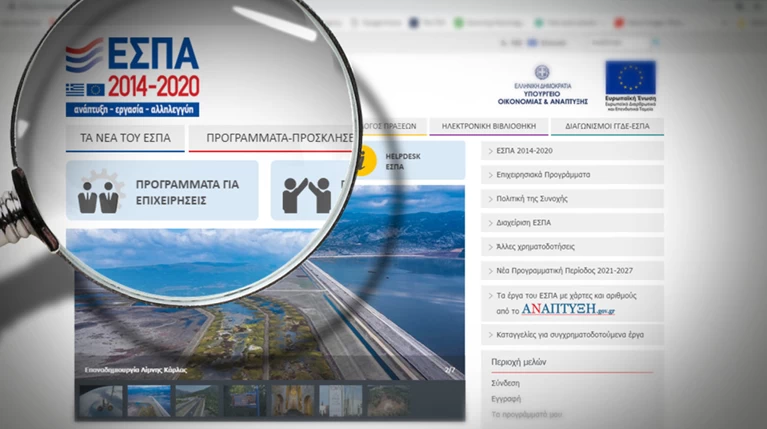Open Τα προγράμματά μου link
The width and height of the screenshot is (767, 429).
click(526, 415)
